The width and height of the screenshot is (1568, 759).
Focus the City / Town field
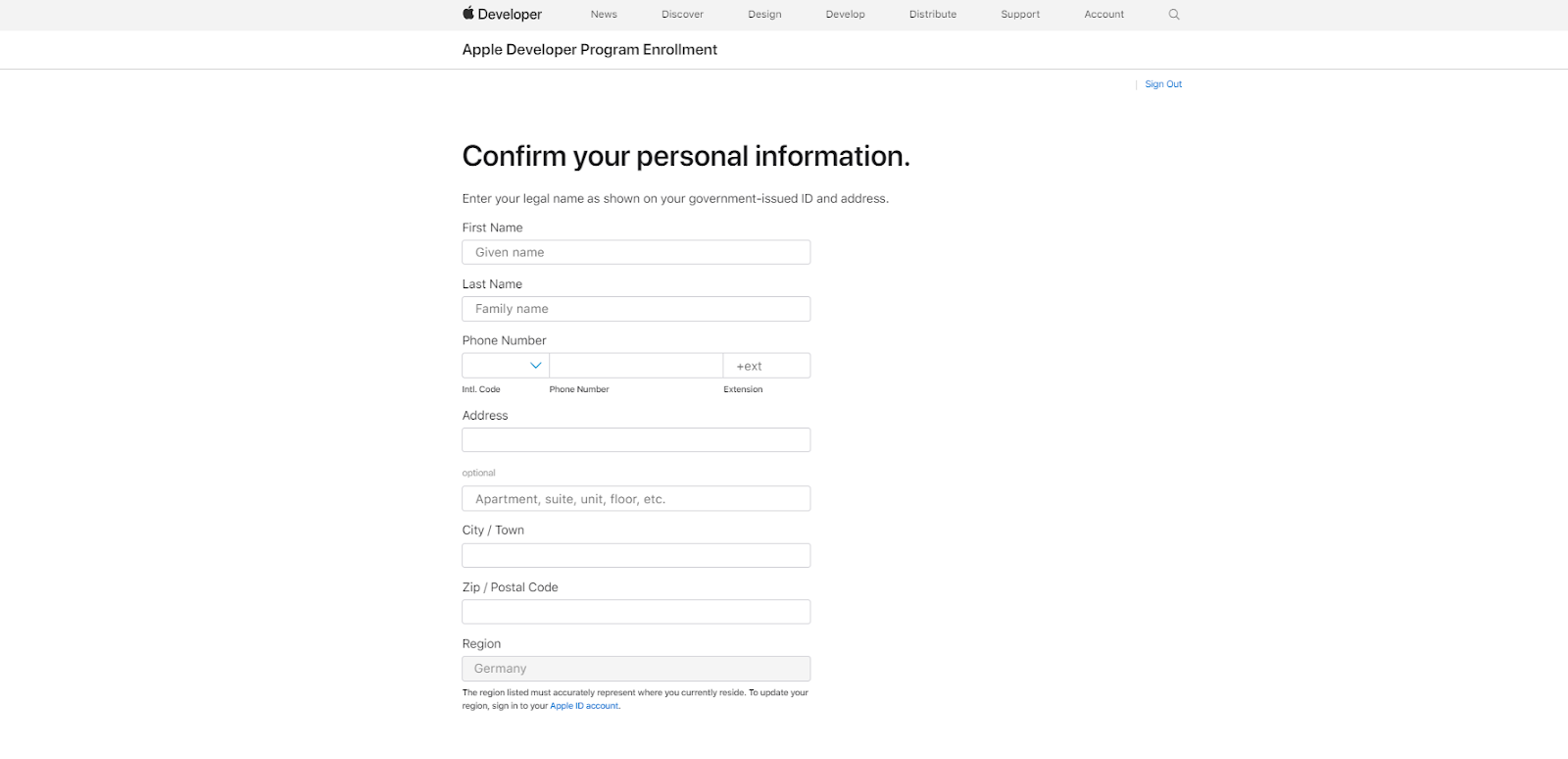(636, 556)
